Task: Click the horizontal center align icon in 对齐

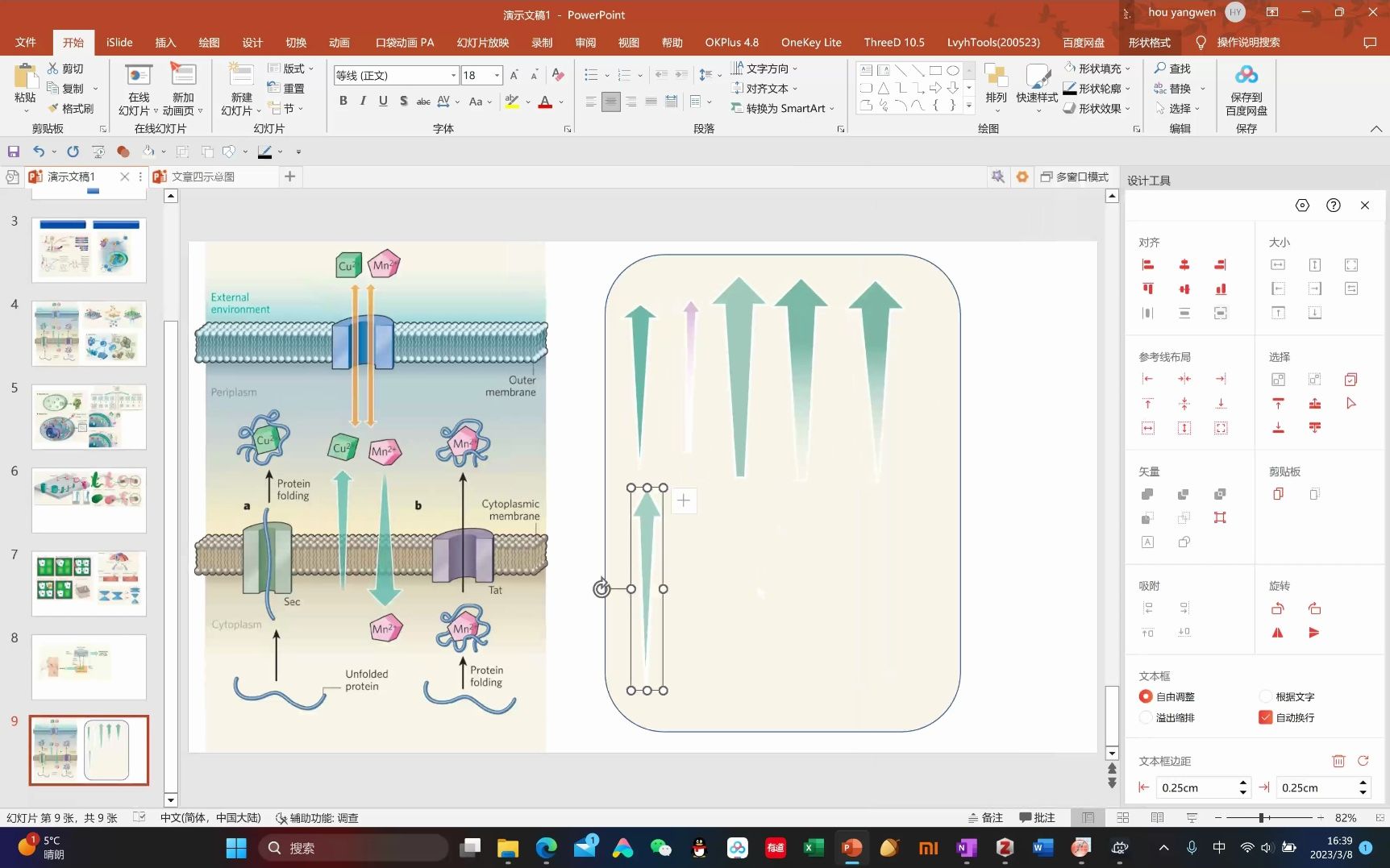Action: [1184, 264]
